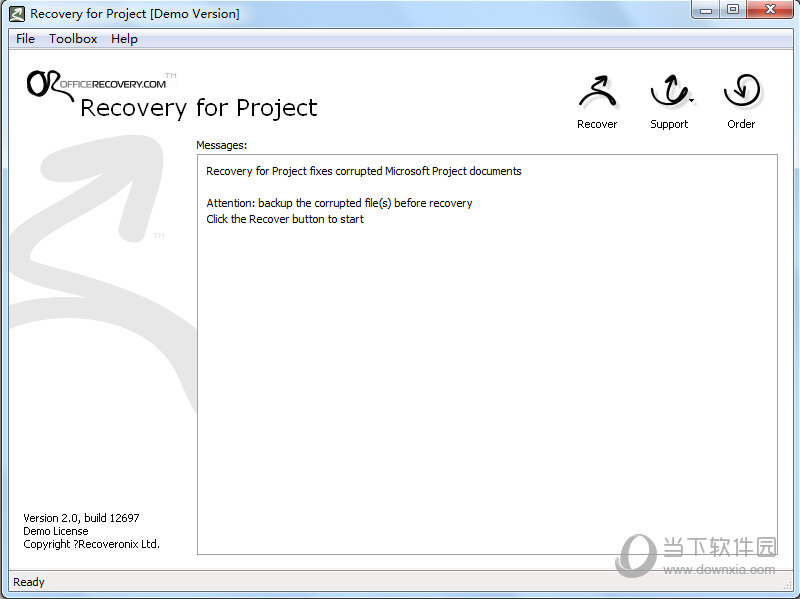This screenshot has height=599, width=800.
Task: Click the 'Demo License' text
Action: point(56,531)
